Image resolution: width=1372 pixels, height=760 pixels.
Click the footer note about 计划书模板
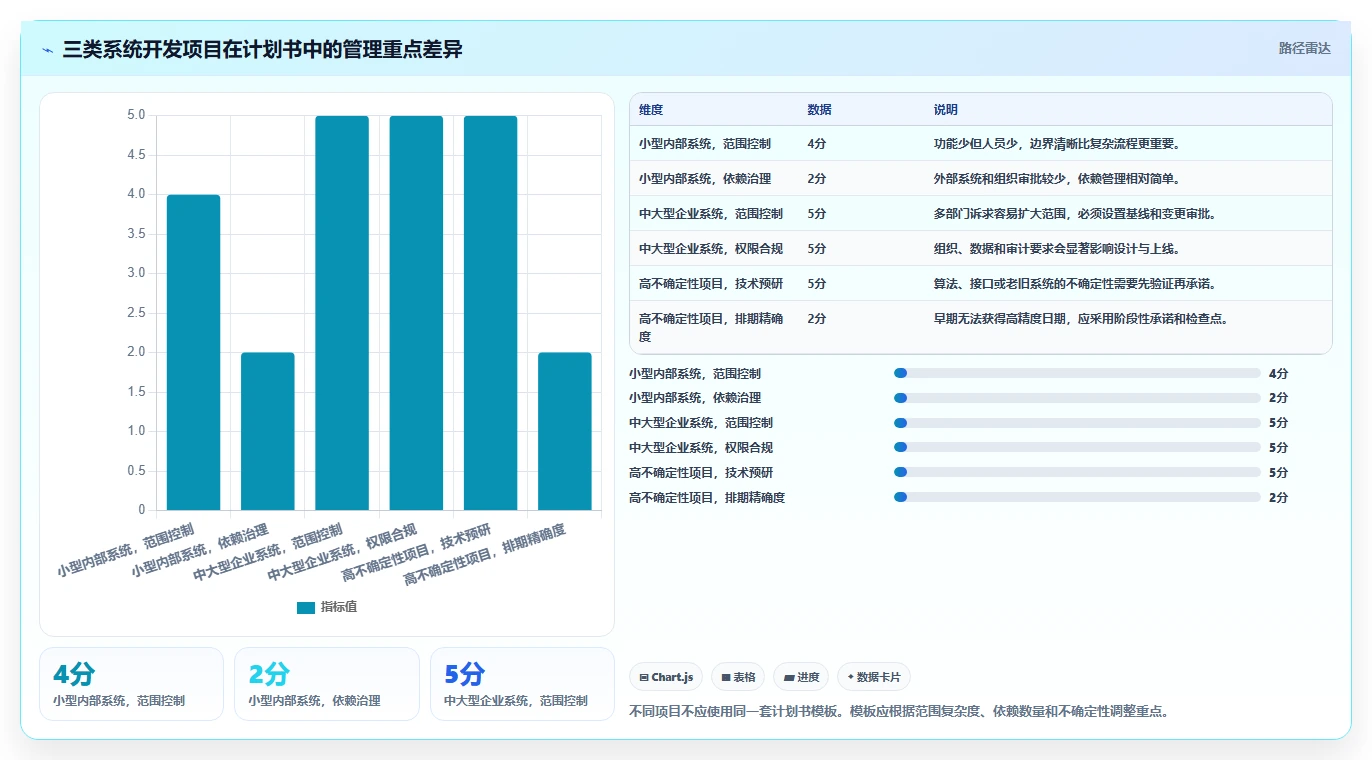(899, 712)
